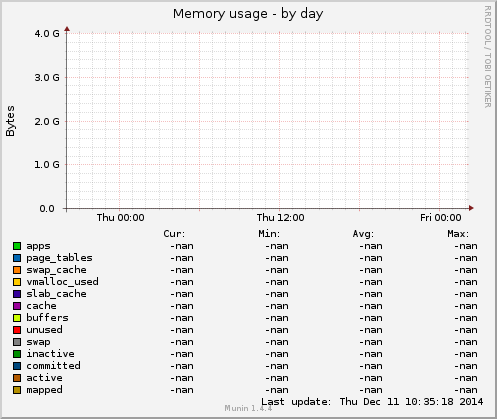The image size is (497, 419).
Task: Click the 'Bytes' y-axis label
Action: click(10, 121)
